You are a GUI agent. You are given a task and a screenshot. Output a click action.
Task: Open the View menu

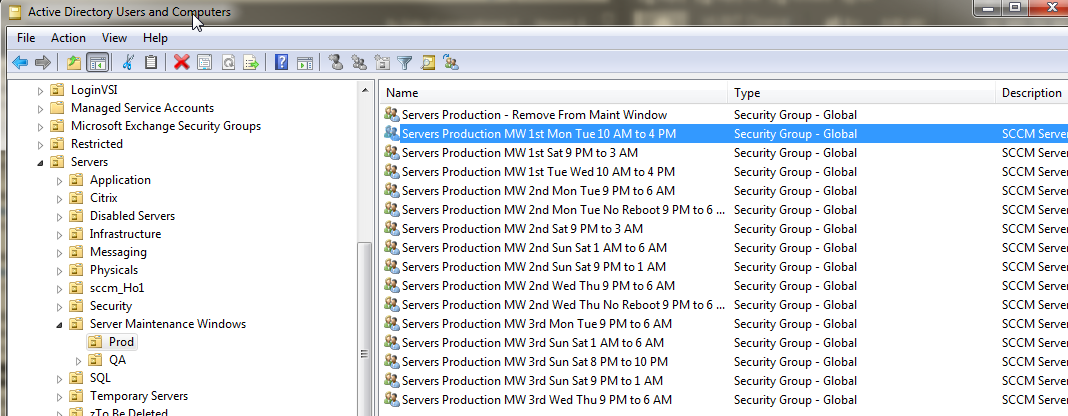click(114, 38)
